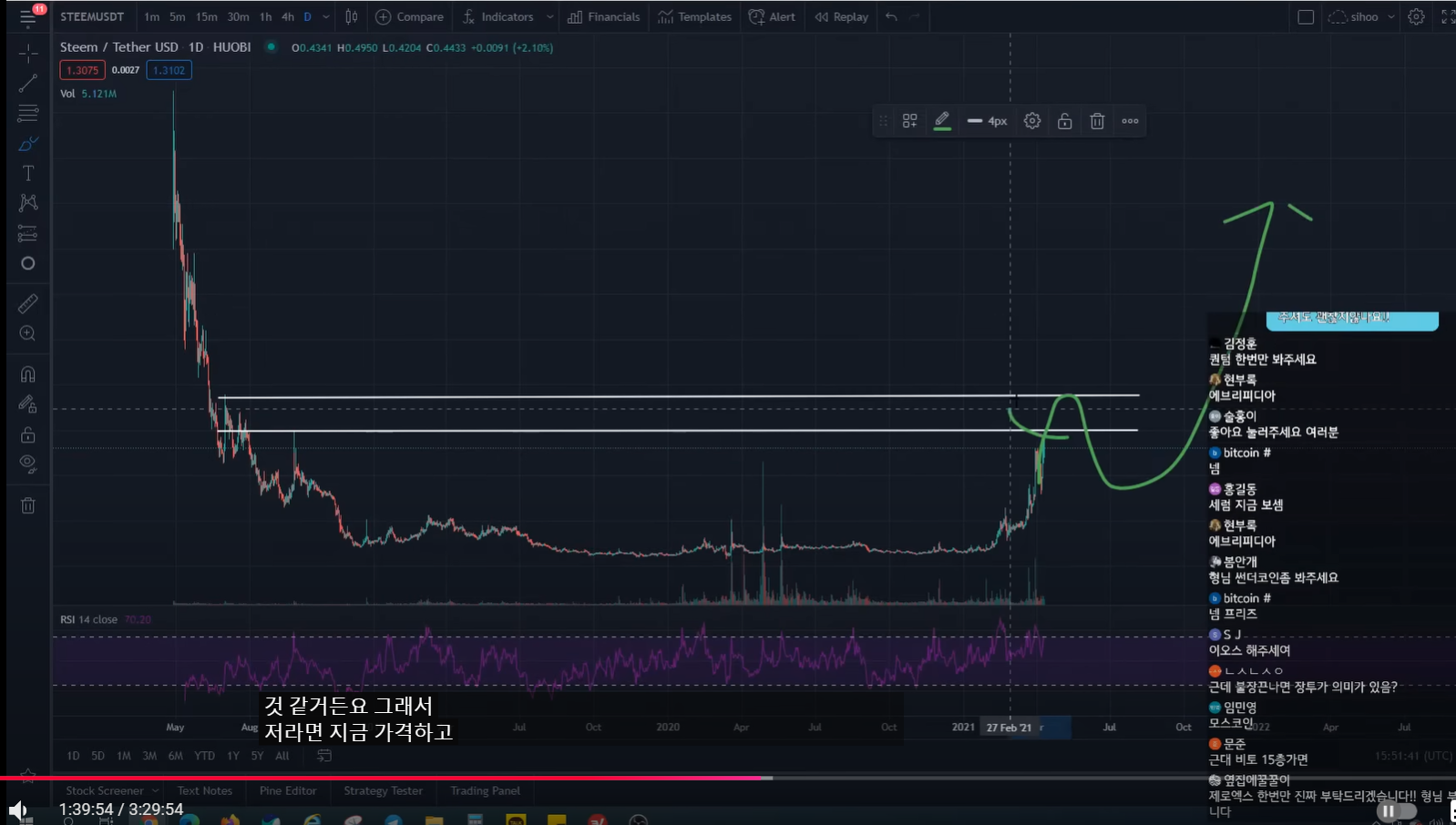1456x825 pixels.
Task: Switch the interval to 30m
Action: pyautogui.click(x=238, y=16)
